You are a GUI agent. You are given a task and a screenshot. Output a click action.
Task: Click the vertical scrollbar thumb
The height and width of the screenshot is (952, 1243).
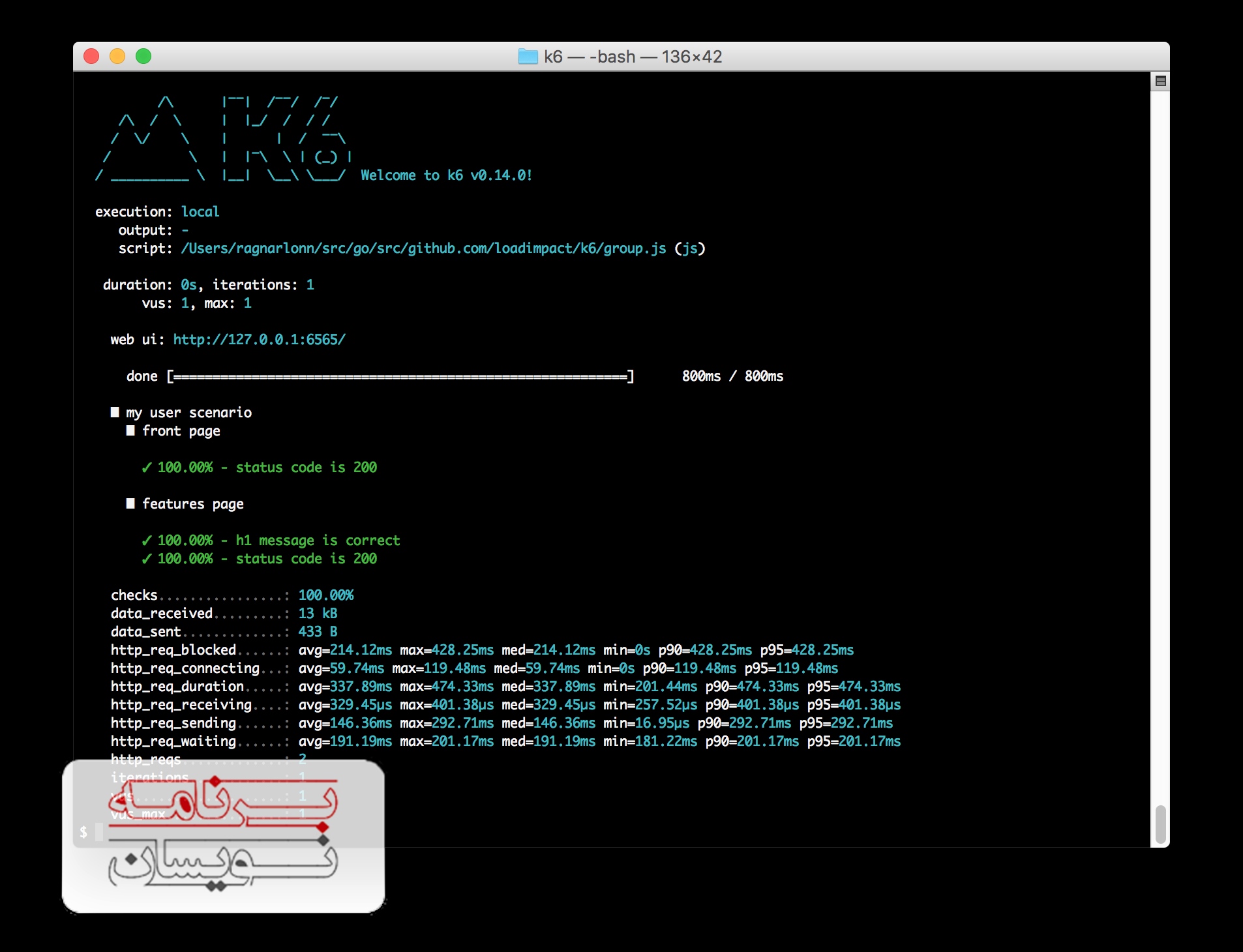1160,824
